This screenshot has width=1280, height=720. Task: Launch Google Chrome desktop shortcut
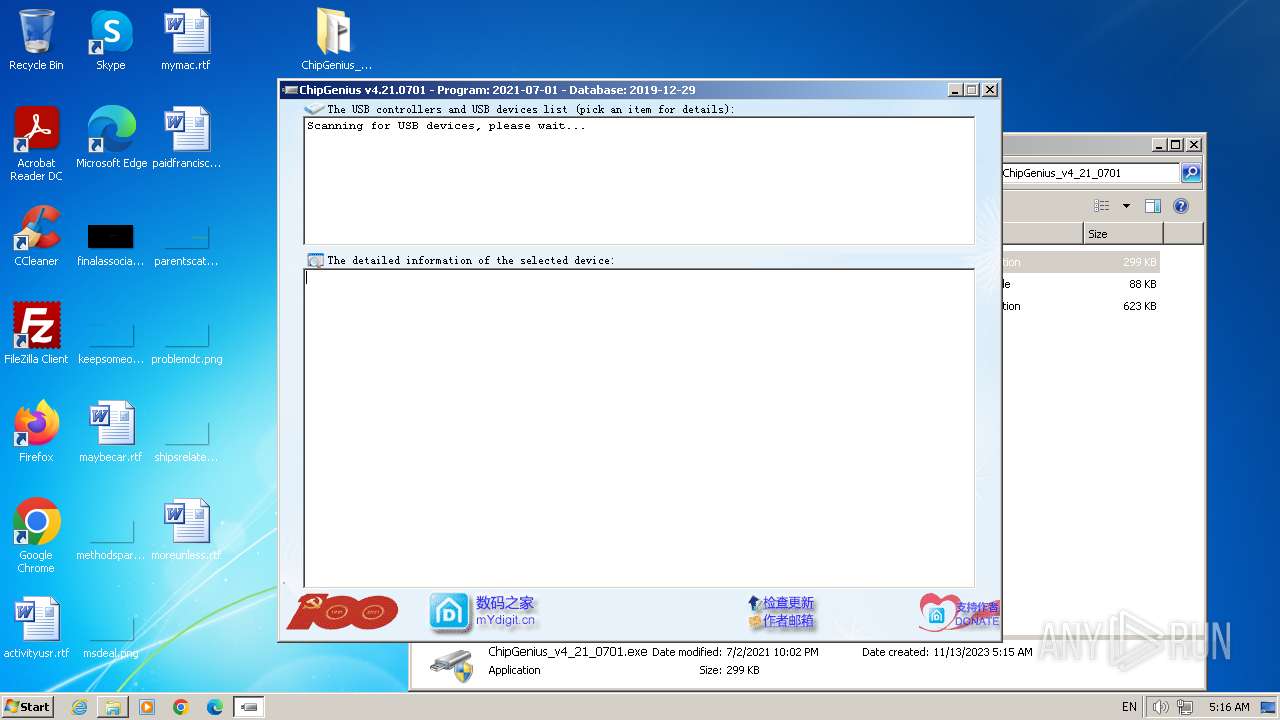pos(36,536)
